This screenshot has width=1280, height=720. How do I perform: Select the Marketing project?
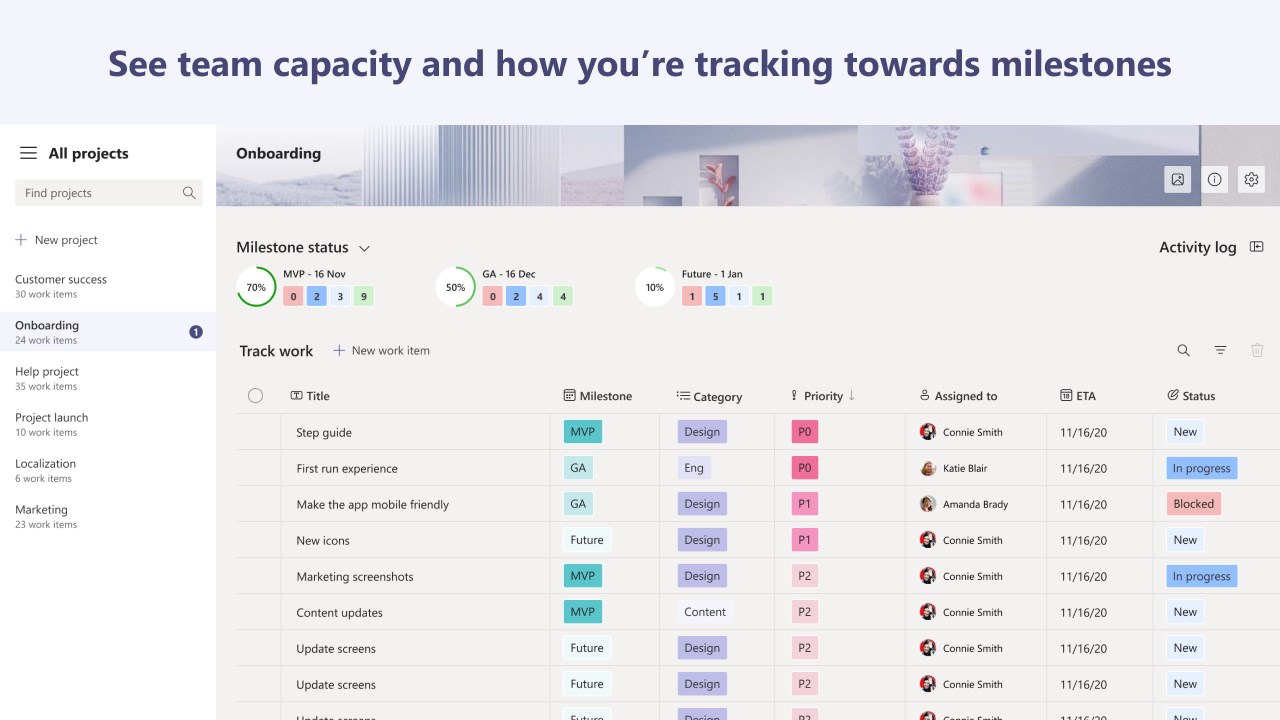pos(108,516)
